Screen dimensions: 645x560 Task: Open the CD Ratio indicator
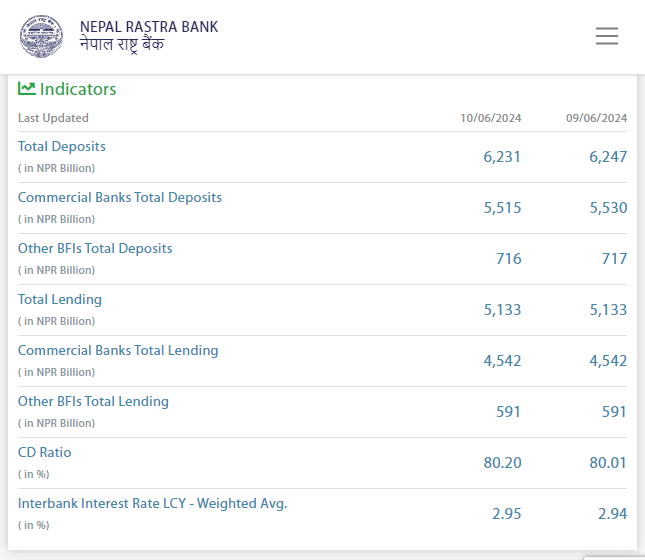(45, 453)
